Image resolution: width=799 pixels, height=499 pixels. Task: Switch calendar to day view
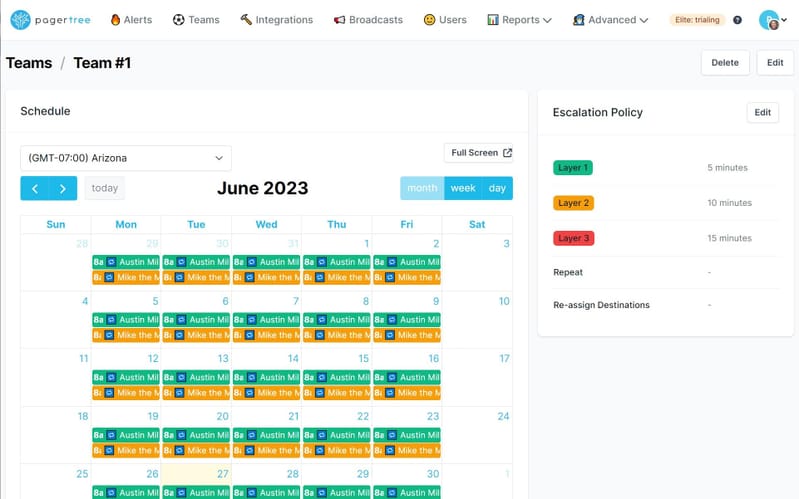[x=497, y=188]
